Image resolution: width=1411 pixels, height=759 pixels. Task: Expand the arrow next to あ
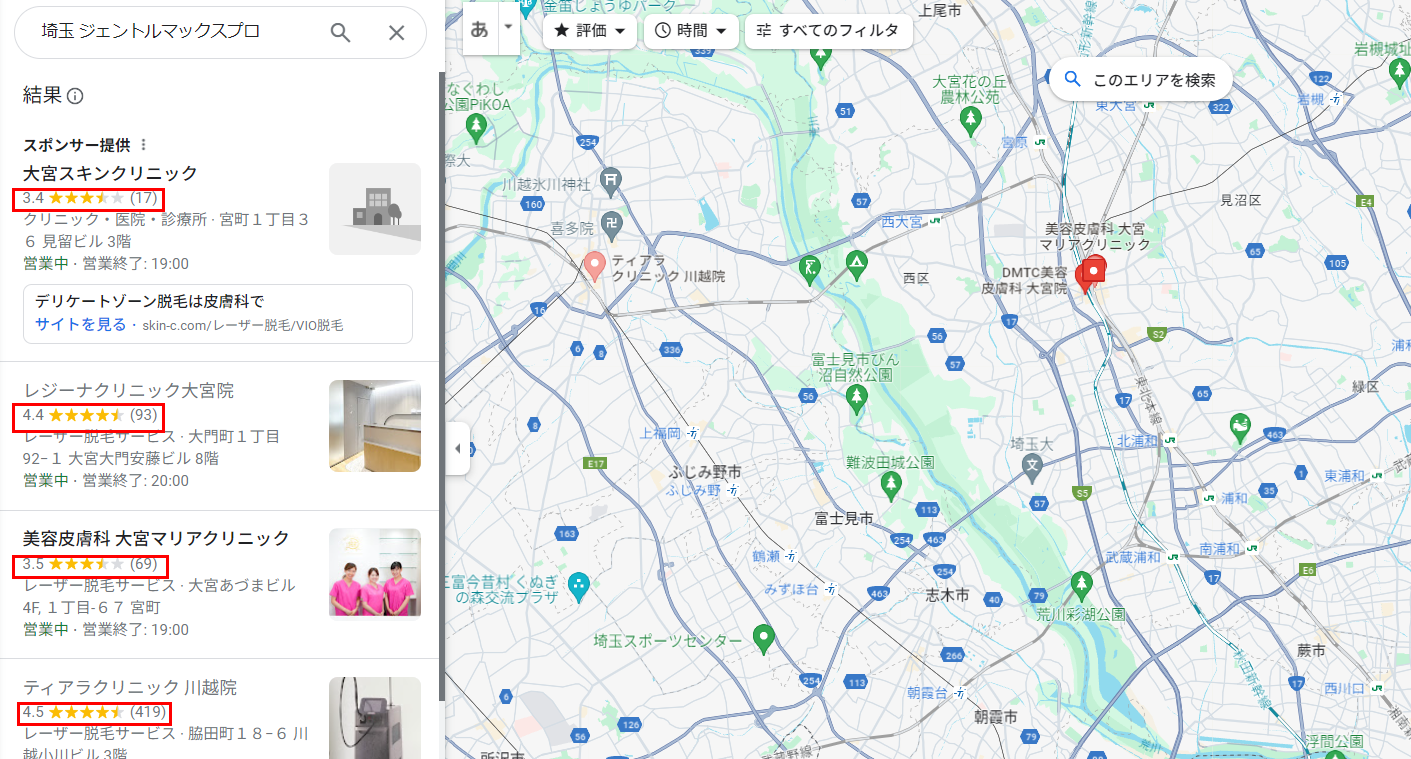coord(509,26)
